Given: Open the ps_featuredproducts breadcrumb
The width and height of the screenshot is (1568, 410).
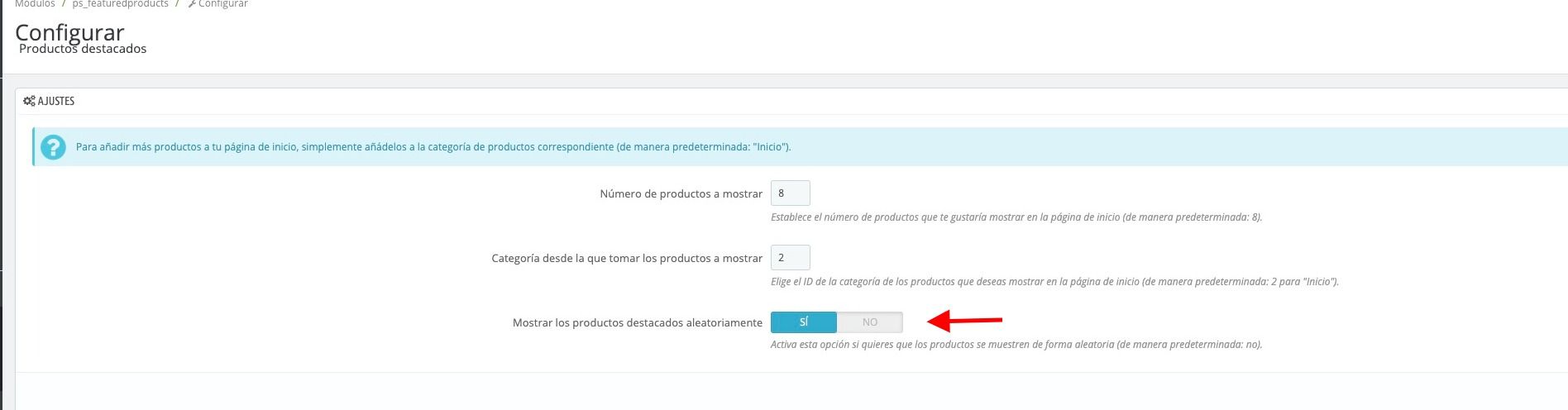Looking at the screenshot, I should pos(120,4).
